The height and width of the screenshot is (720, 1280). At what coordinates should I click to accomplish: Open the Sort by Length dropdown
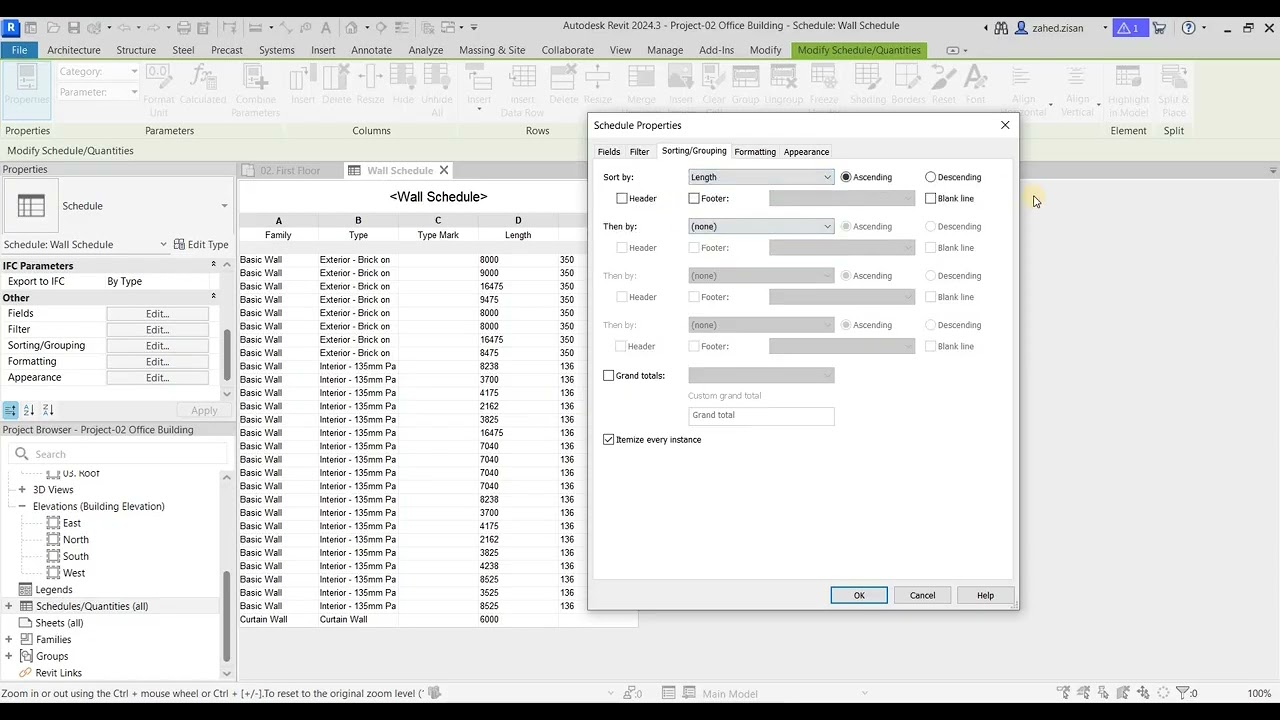[761, 177]
